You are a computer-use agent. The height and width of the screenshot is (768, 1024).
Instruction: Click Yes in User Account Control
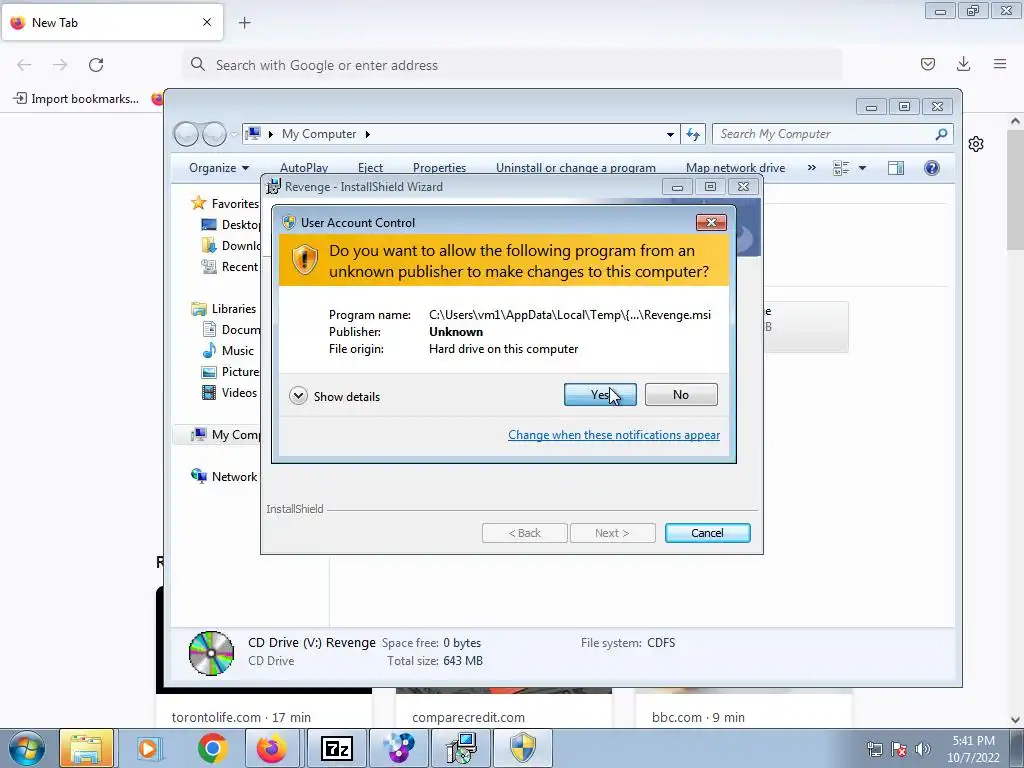(x=600, y=394)
